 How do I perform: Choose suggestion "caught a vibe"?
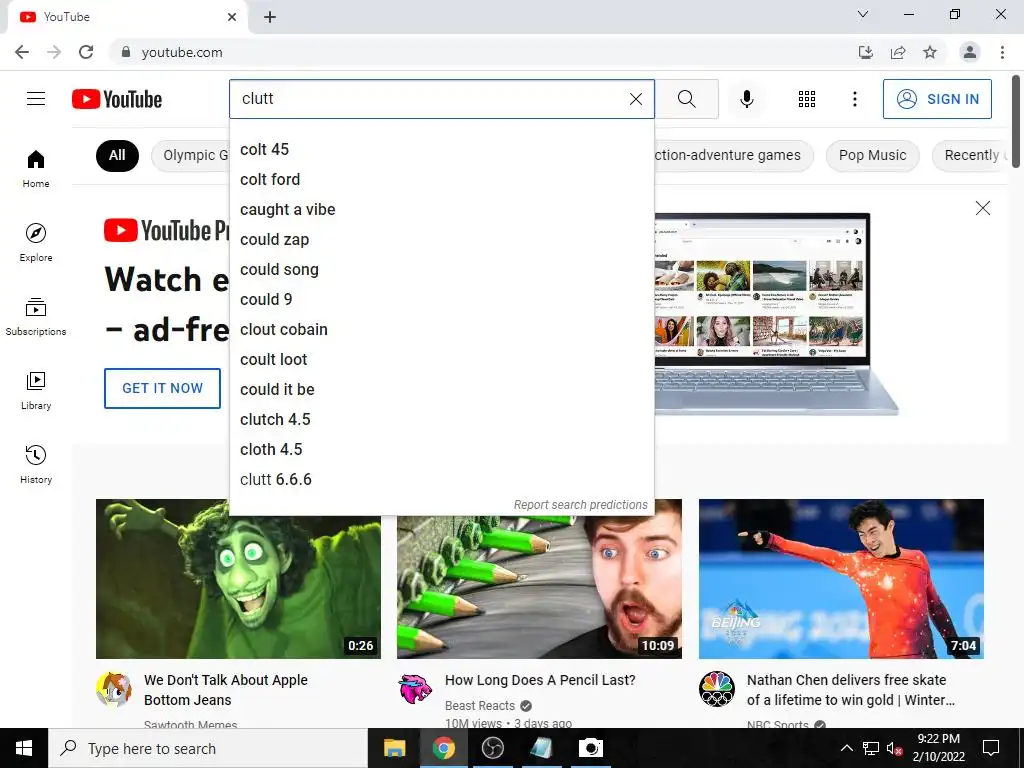click(441, 210)
